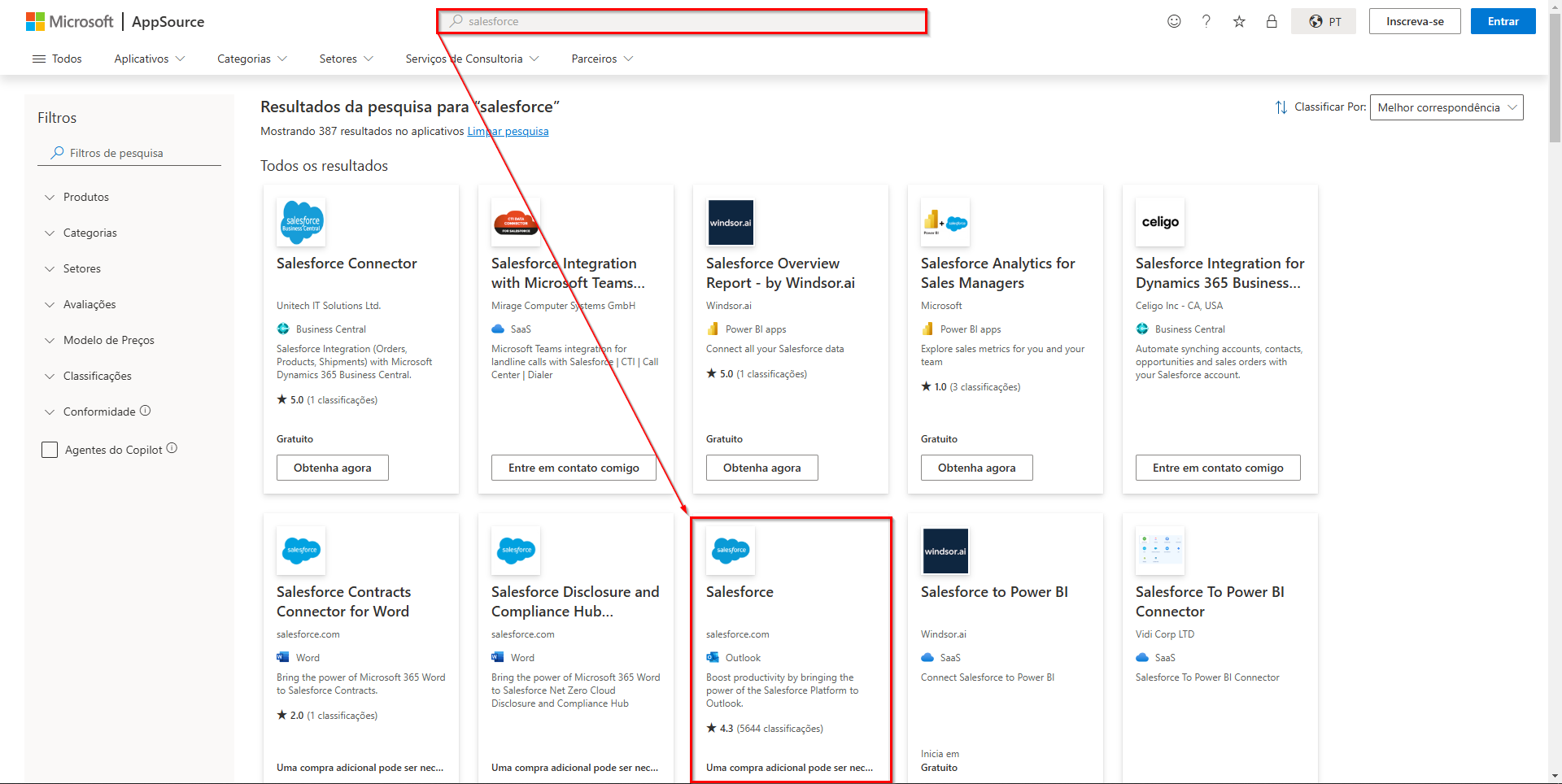The image size is (1562, 784).
Task: Click Obtenha agora for Salesforce Analytics
Action: (977, 468)
